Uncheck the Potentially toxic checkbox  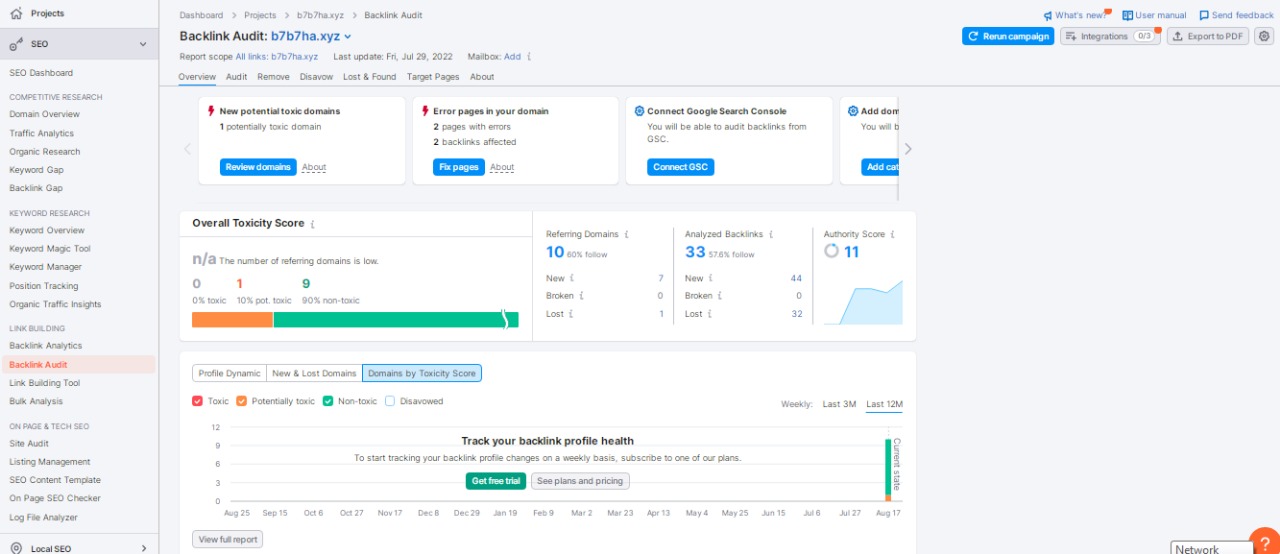(x=241, y=401)
